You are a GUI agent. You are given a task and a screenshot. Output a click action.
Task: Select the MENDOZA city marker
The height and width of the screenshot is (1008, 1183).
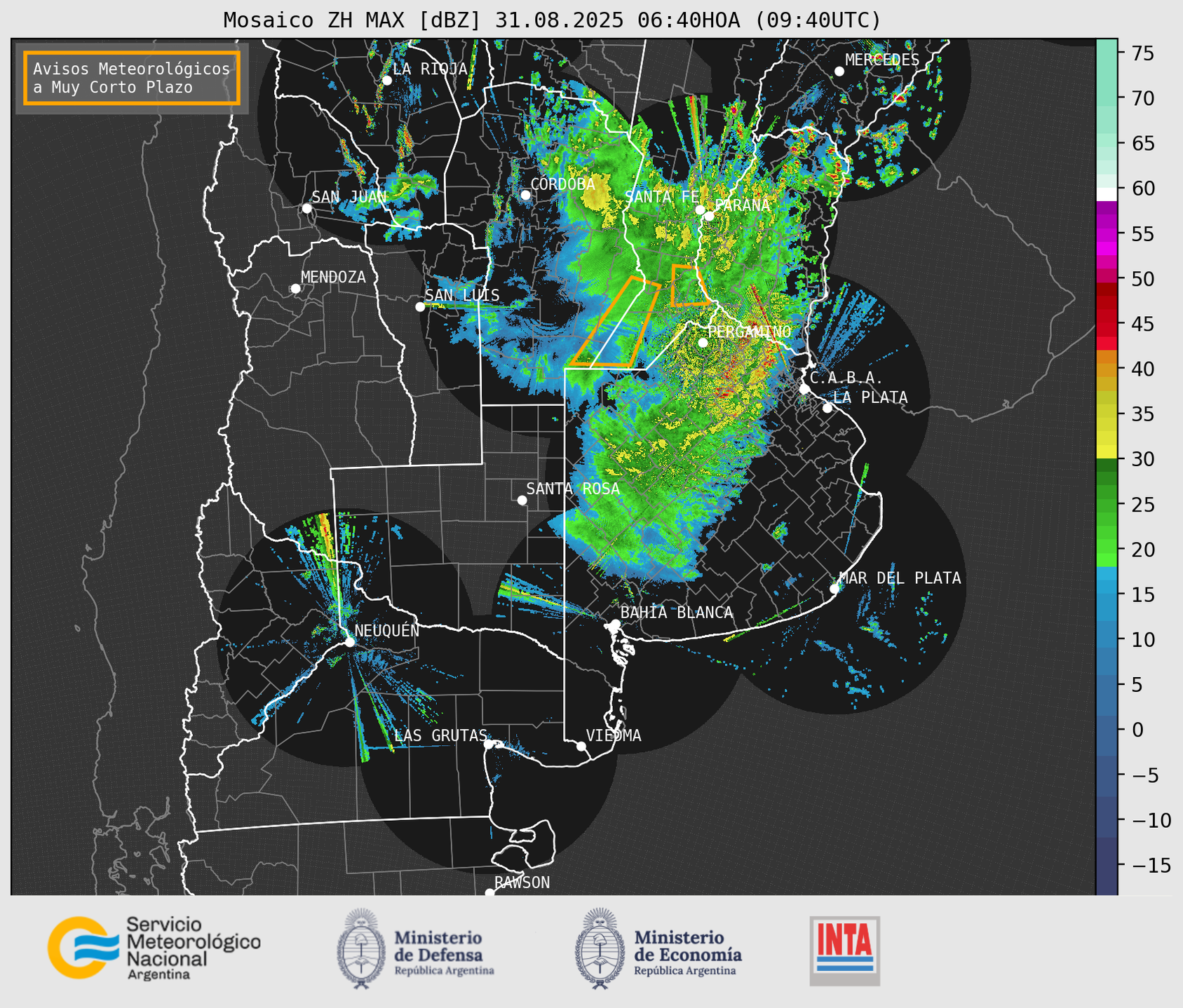pyautogui.click(x=295, y=289)
